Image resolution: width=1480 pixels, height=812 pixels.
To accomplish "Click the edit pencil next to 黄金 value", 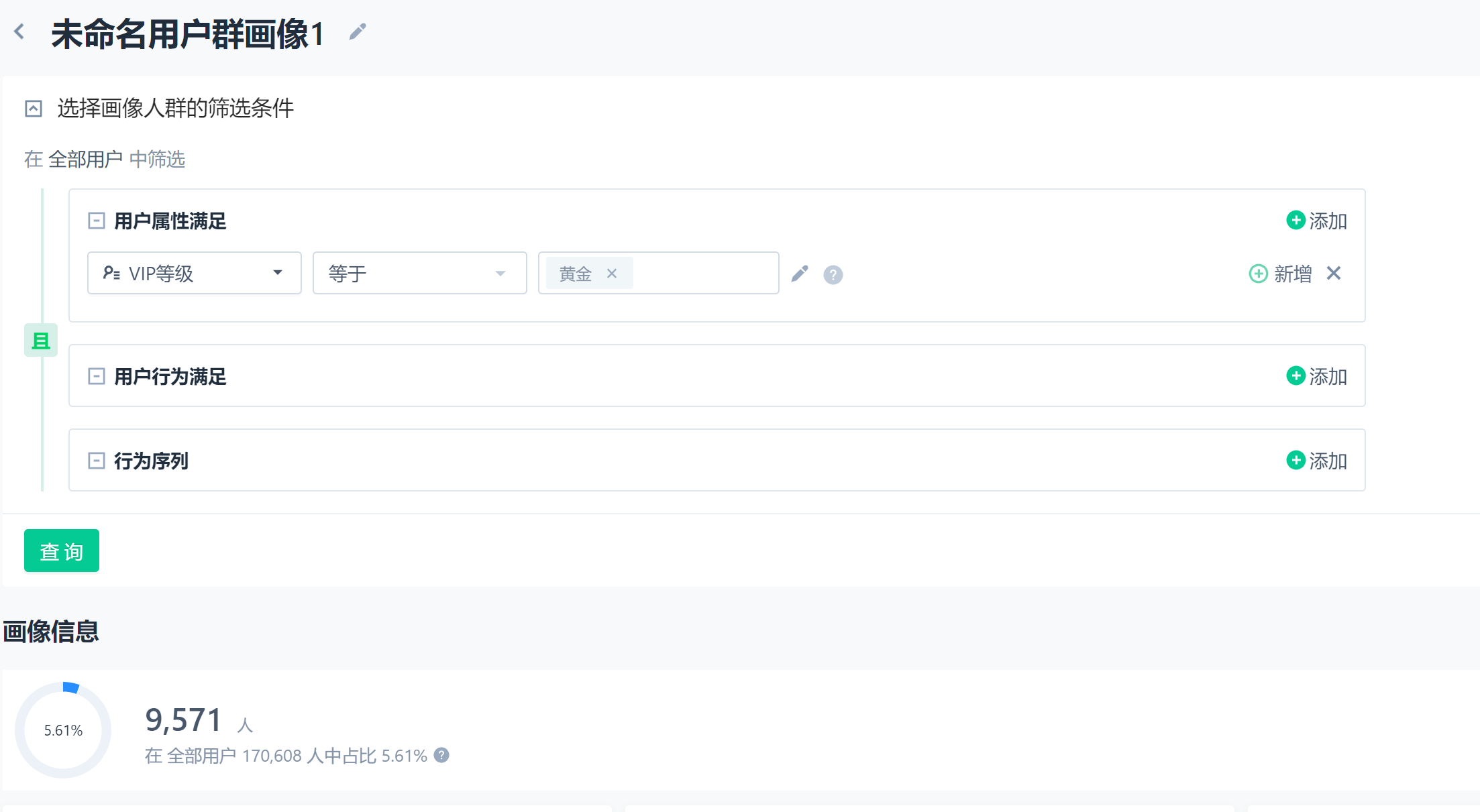I will pos(800,274).
